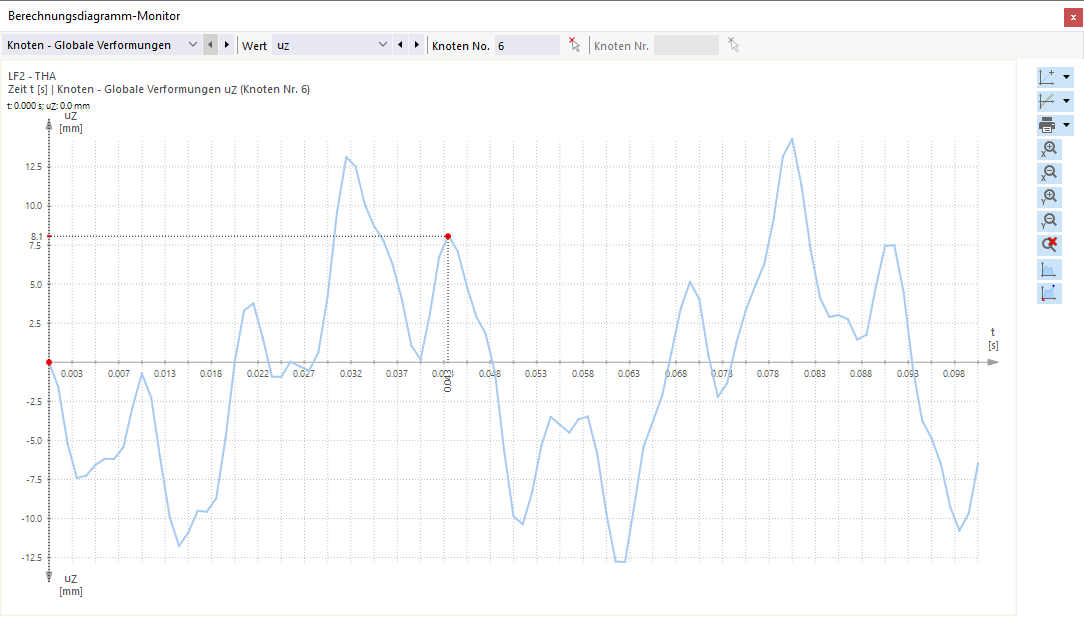Click x-axis label 0.078

(x=768, y=374)
